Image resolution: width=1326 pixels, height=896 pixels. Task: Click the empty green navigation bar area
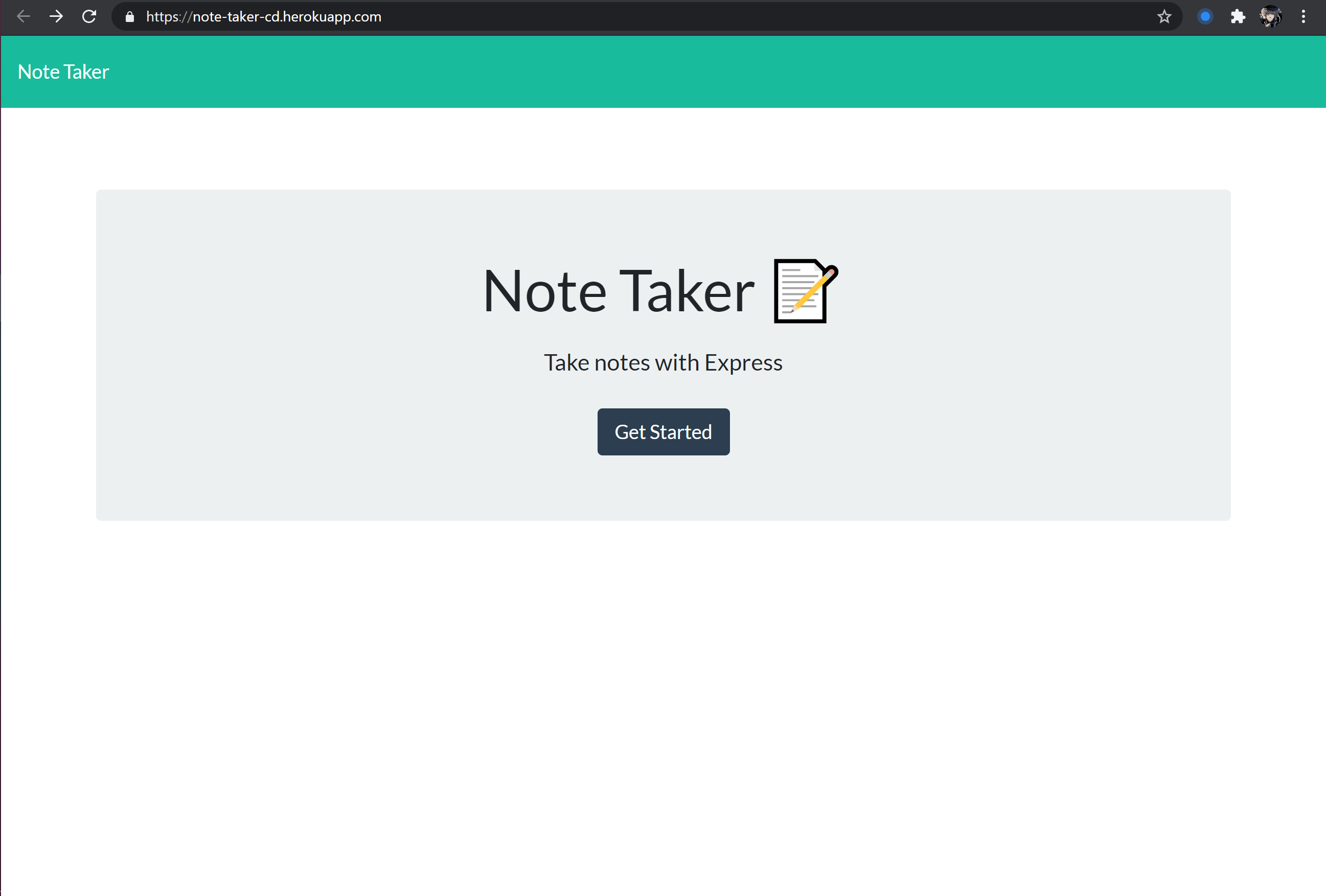click(x=684, y=72)
